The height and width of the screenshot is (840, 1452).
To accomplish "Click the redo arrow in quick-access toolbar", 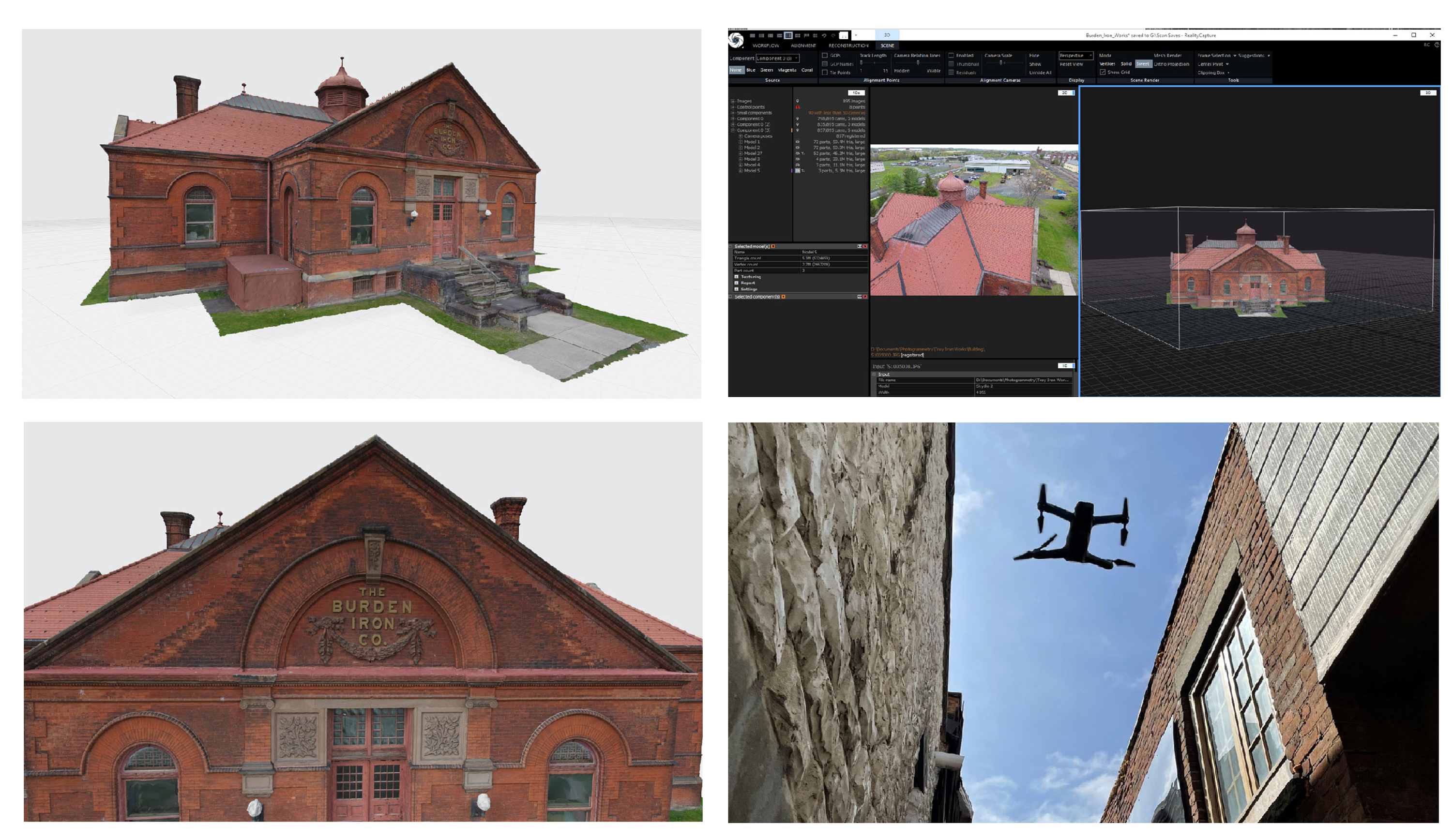I will (833, 36).
